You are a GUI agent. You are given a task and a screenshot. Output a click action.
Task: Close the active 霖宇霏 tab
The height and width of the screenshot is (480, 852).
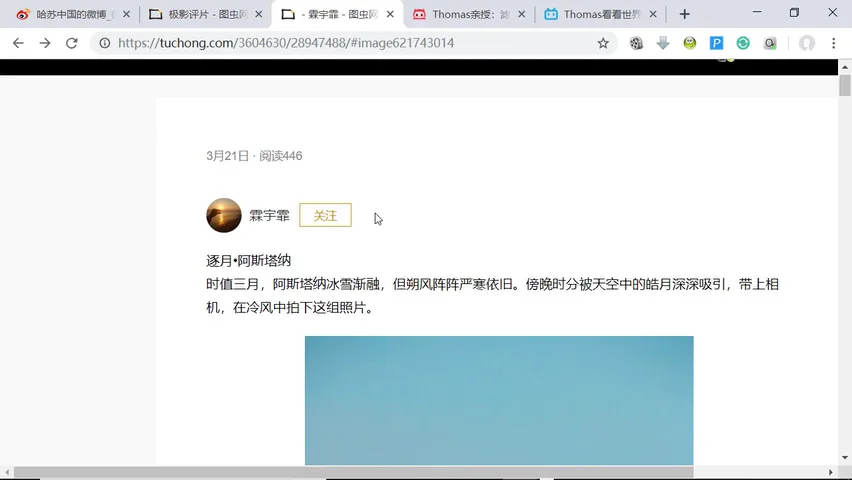point(390,14)
